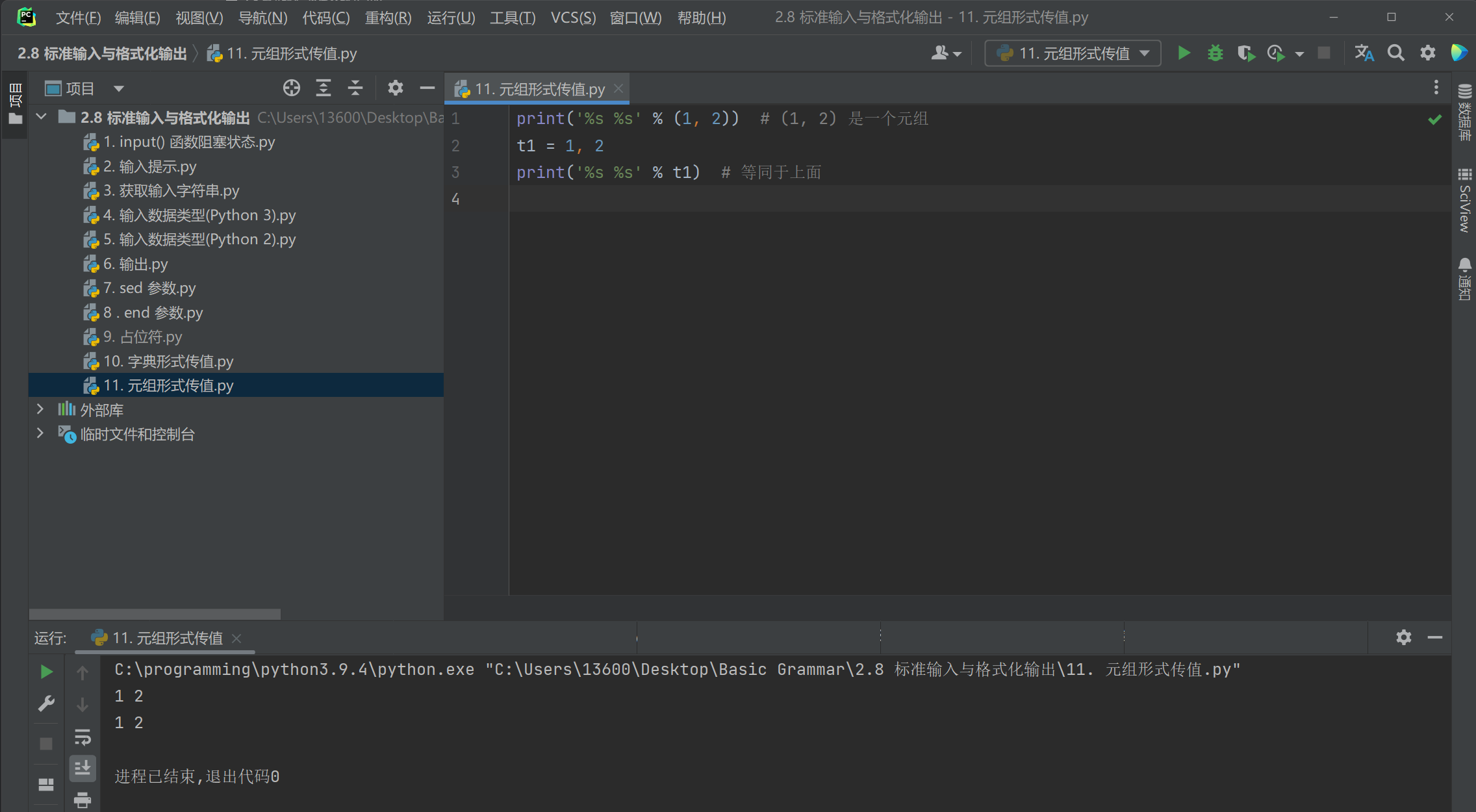Open IDE settings gear in top toolbar
Screen dimensions: 1476x812
pos(1427,53)
